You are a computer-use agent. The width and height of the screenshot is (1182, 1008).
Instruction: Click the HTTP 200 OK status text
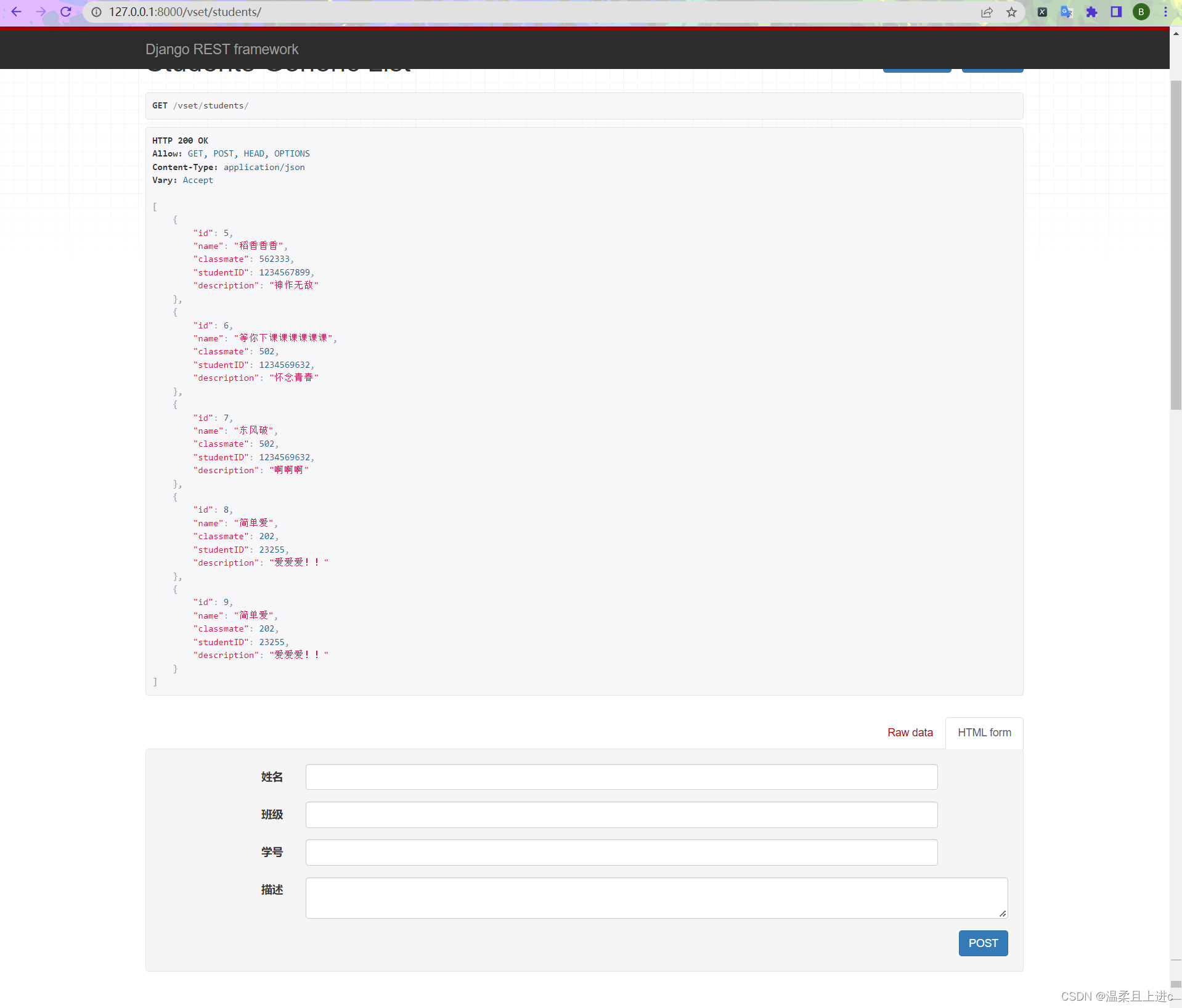[180, 140]
